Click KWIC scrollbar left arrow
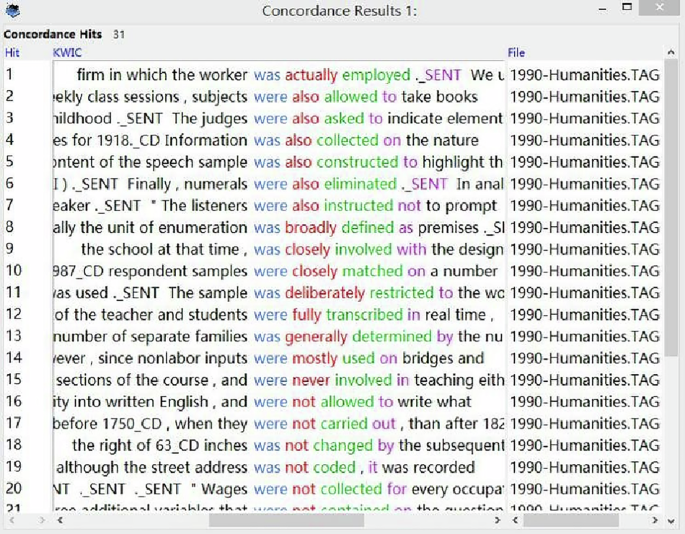This screenshot has width=685, height=534. coord(60,520)
